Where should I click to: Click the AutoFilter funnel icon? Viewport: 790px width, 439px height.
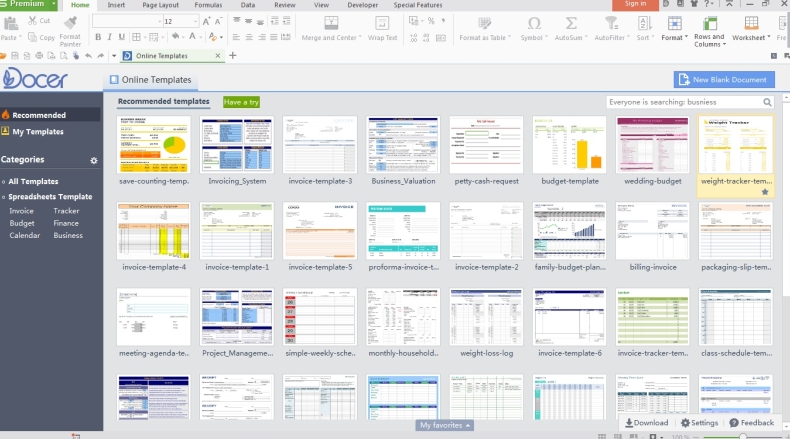(609, 23)
